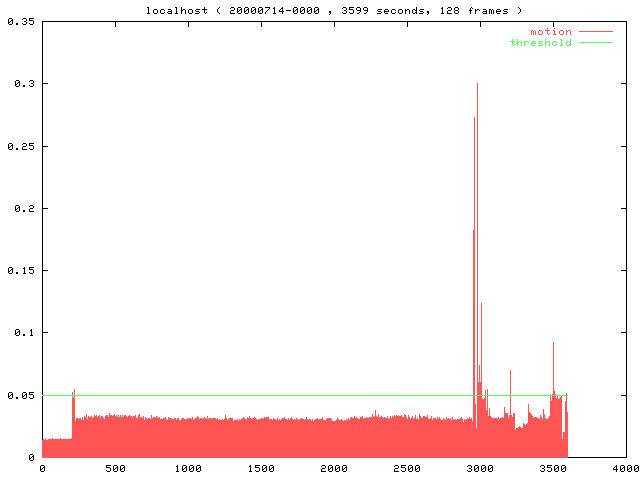
Task: Click the red motion legend line sample
Action: click(x=595, y=32)
